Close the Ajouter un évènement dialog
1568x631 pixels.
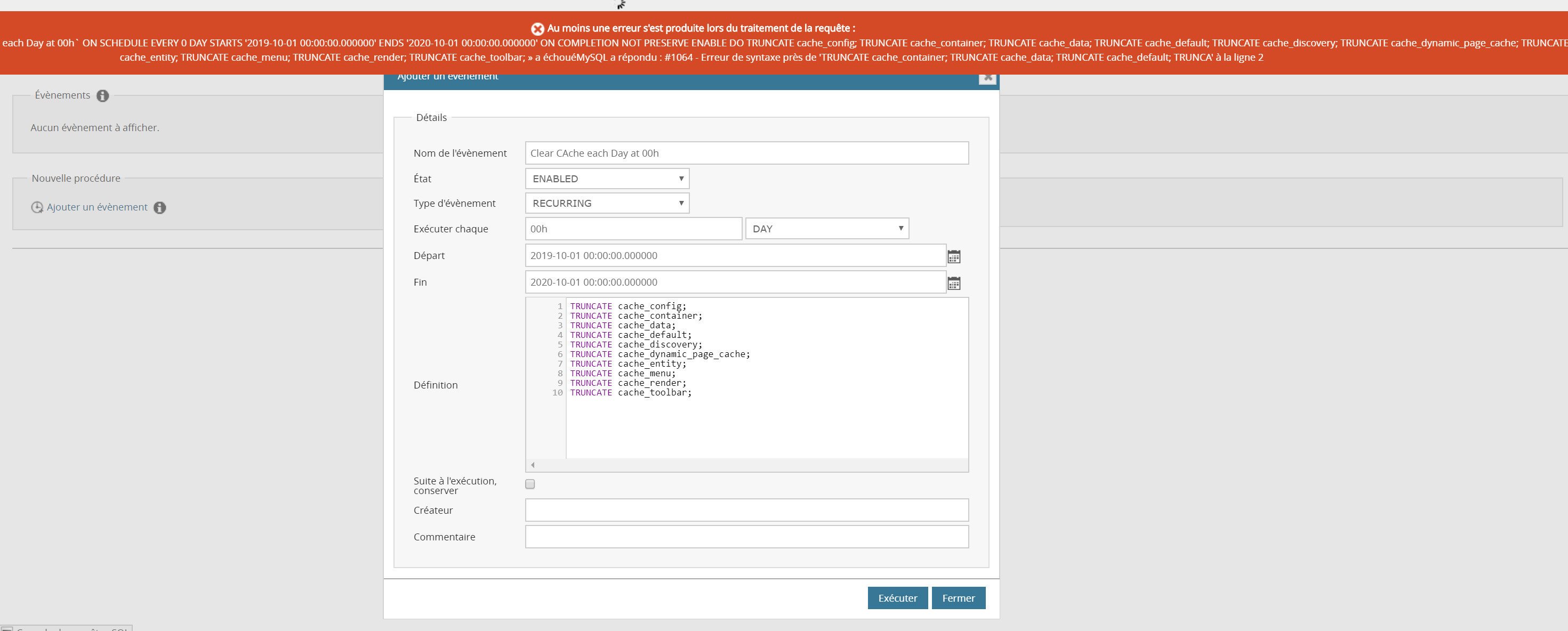tap(987, 78)
